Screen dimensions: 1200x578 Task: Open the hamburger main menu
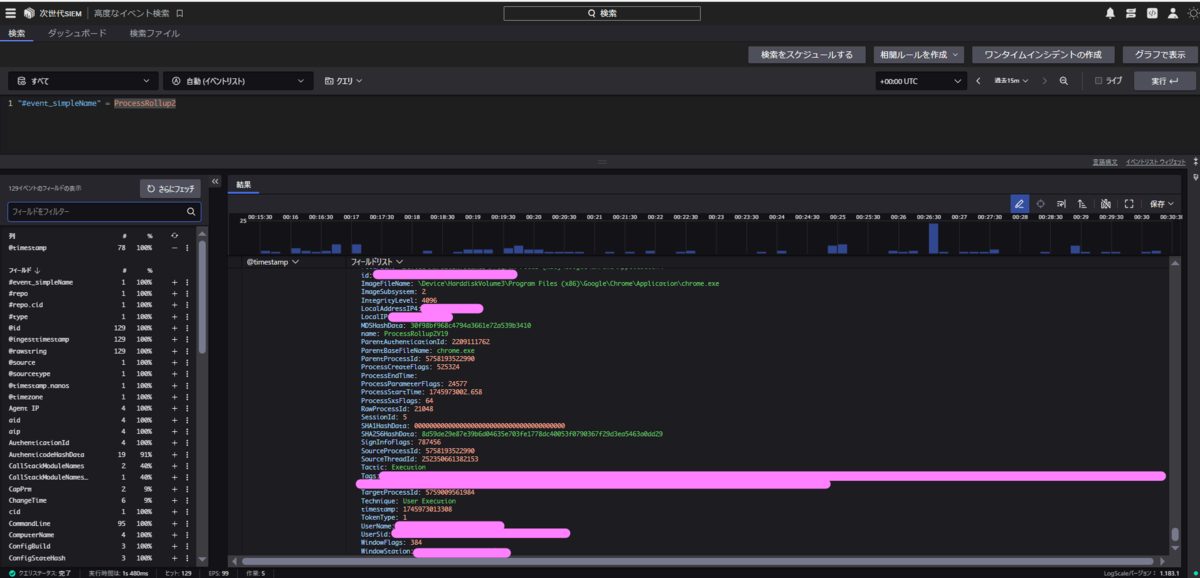(x=11, y=13)
